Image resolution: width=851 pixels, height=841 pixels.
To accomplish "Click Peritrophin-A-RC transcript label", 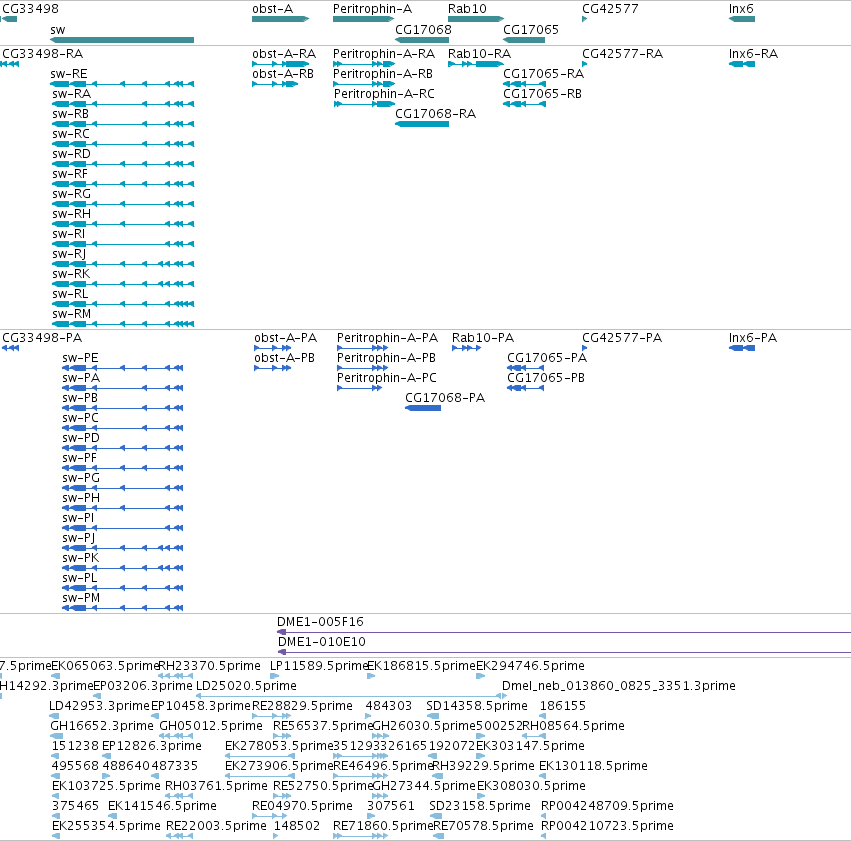I will (384, 94).
